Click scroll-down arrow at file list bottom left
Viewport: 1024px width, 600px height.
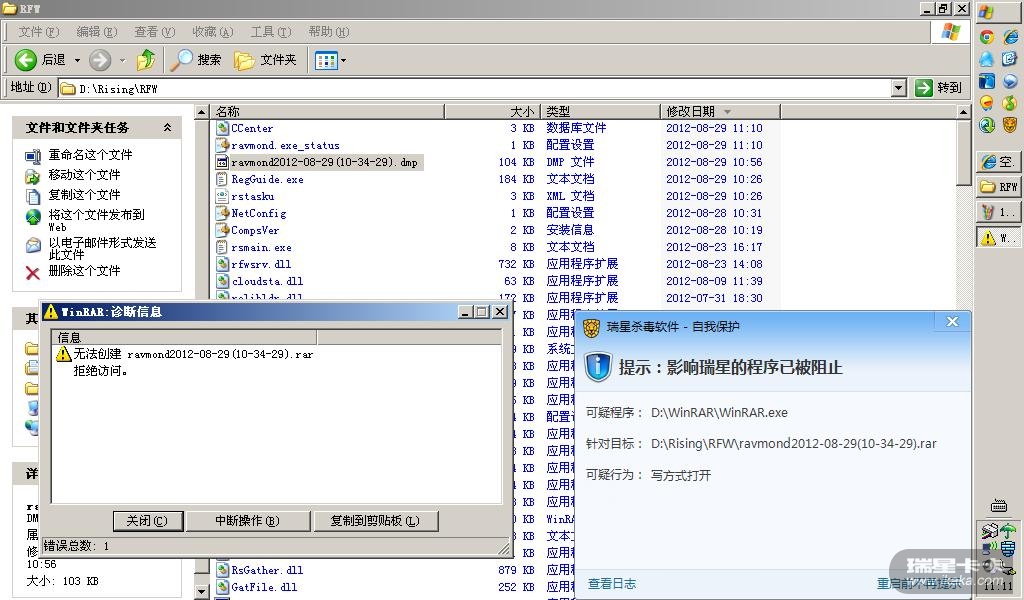[201, 590]
